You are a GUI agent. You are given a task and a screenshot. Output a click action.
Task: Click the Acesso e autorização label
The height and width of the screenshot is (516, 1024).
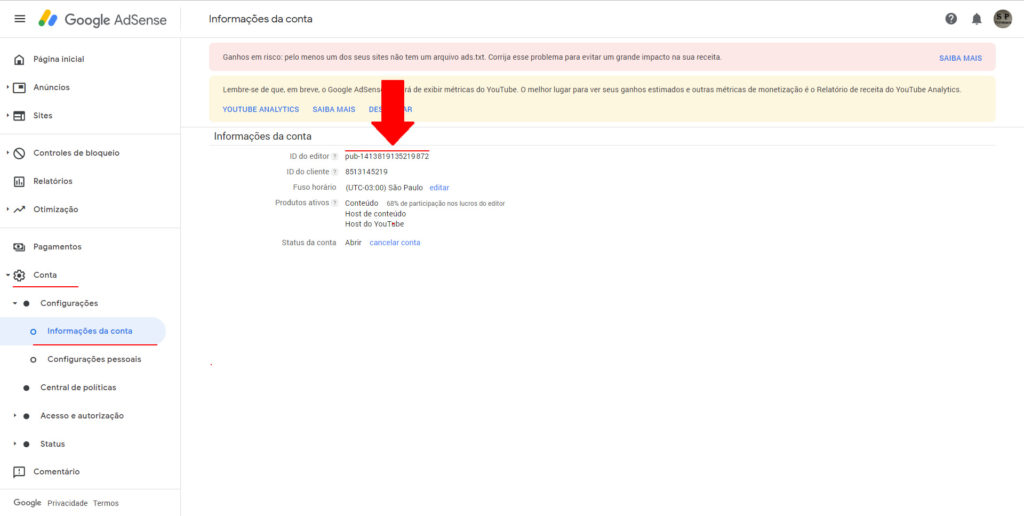click(x=82, y=416)
